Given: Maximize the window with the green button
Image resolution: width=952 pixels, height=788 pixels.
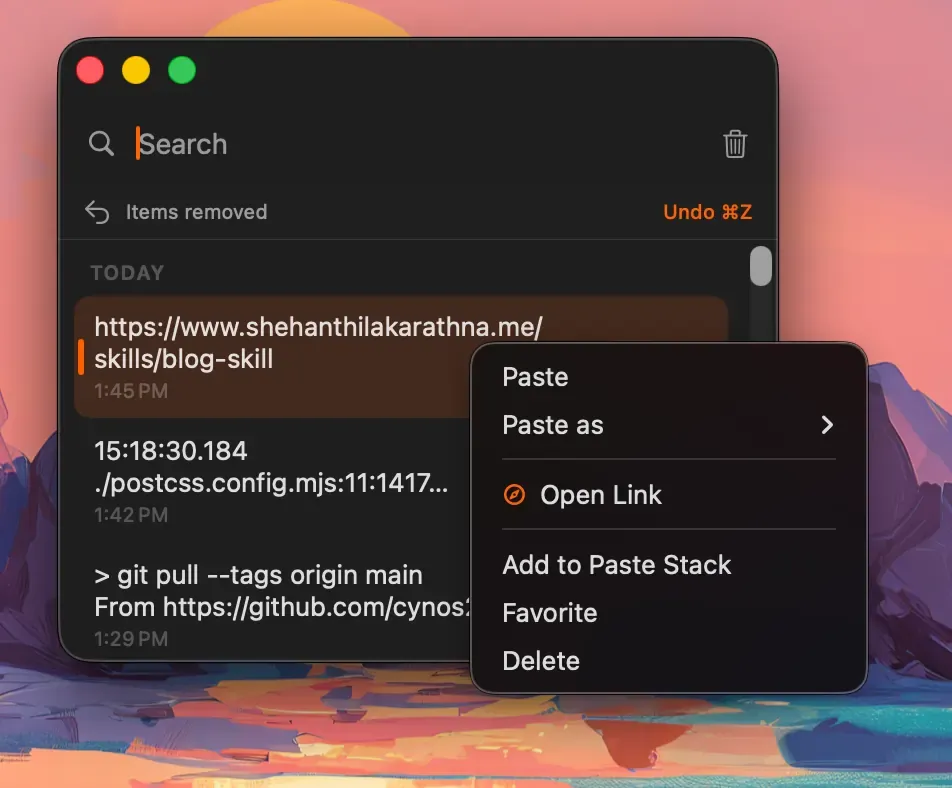Looking at the screenshot, I should tap(182, 70).
